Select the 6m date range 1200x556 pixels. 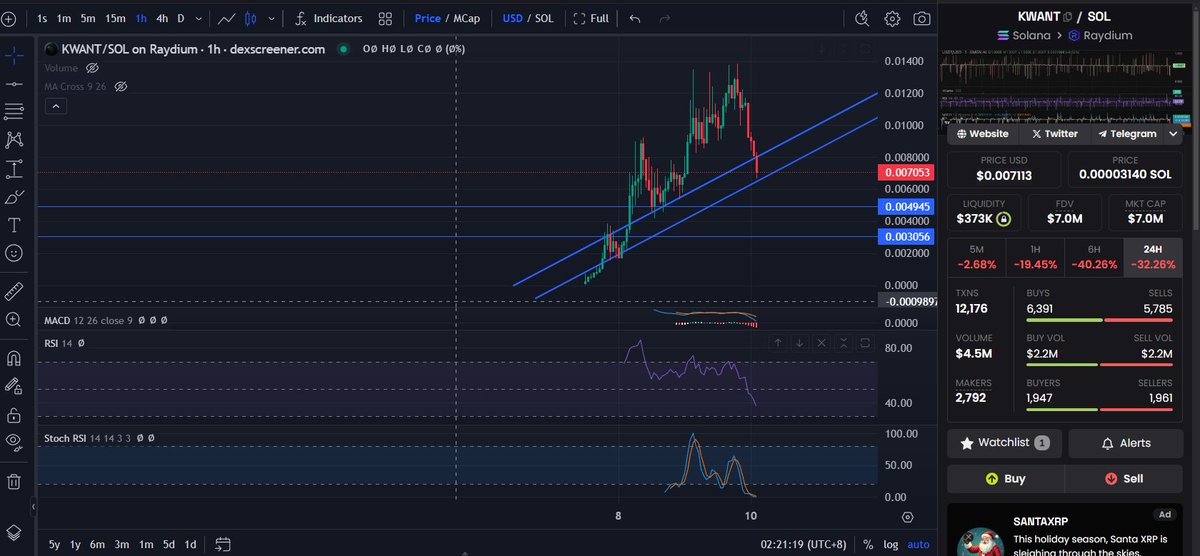pos(97,544)
